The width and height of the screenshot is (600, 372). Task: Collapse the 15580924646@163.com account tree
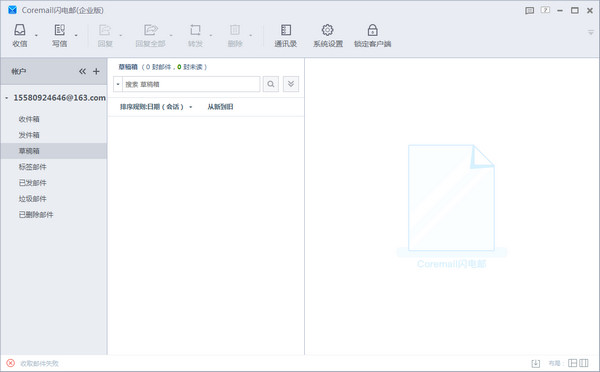tap(7, 98)
